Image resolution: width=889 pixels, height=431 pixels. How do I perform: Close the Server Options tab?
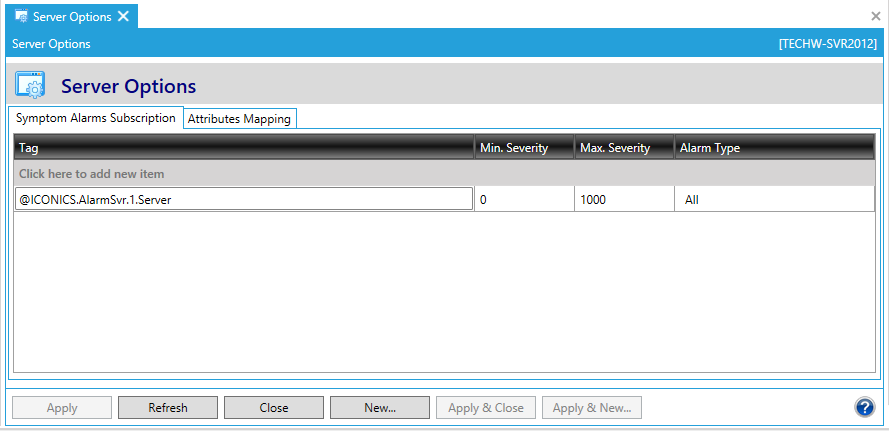click(123, 17)
